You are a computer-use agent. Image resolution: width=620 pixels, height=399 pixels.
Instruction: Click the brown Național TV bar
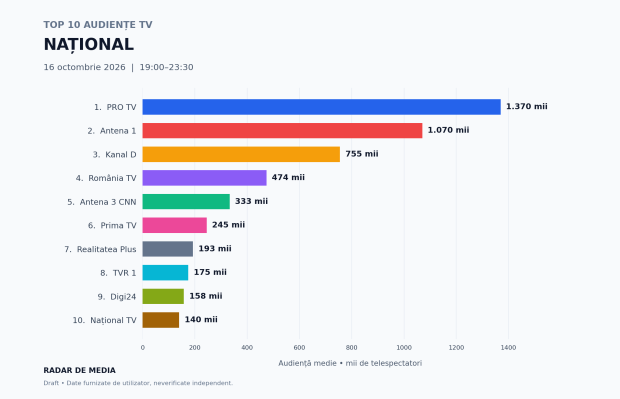(x=161, y=320)
